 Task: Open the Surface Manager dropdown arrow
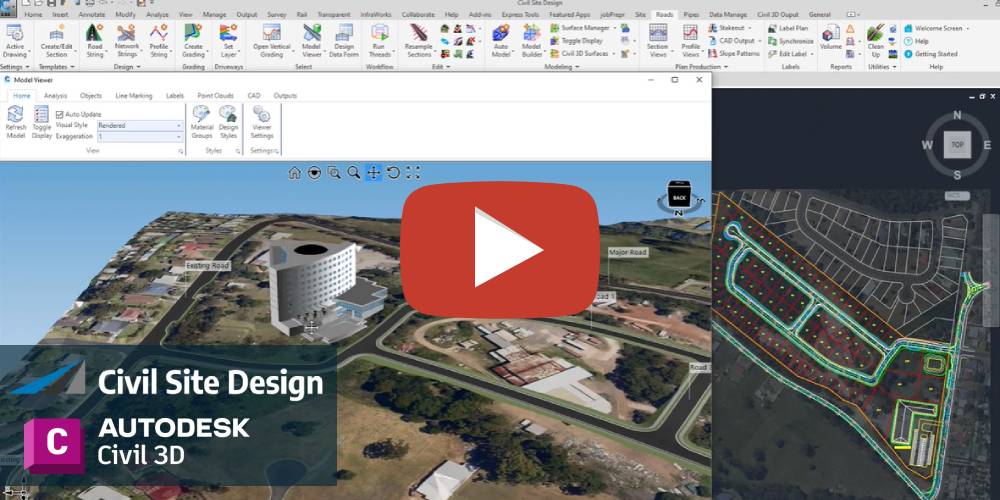click(x=615, y=28)
